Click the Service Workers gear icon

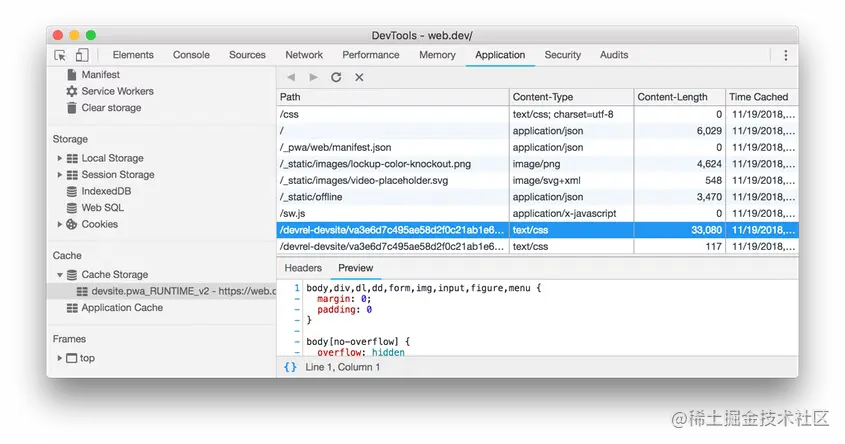coord(72,91)
